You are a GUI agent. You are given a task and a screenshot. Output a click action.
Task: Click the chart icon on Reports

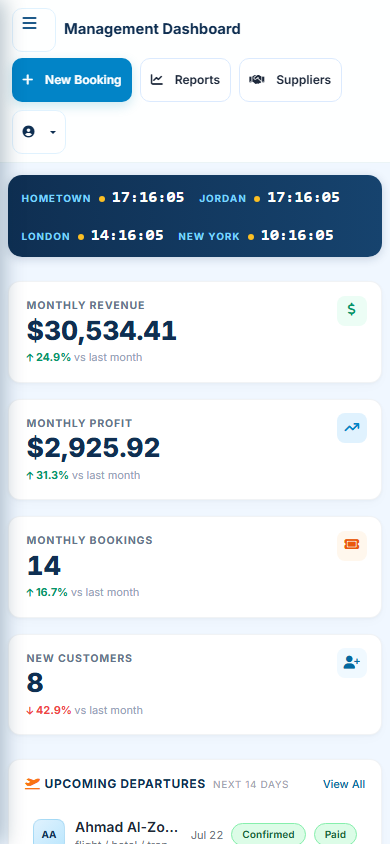click(157, 80)
